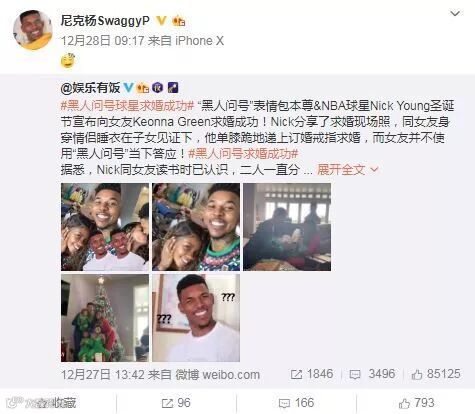The image size is (475, 414).
Task: Open the 尼克杨SwaggyP username link
Action: coord(105,21)
